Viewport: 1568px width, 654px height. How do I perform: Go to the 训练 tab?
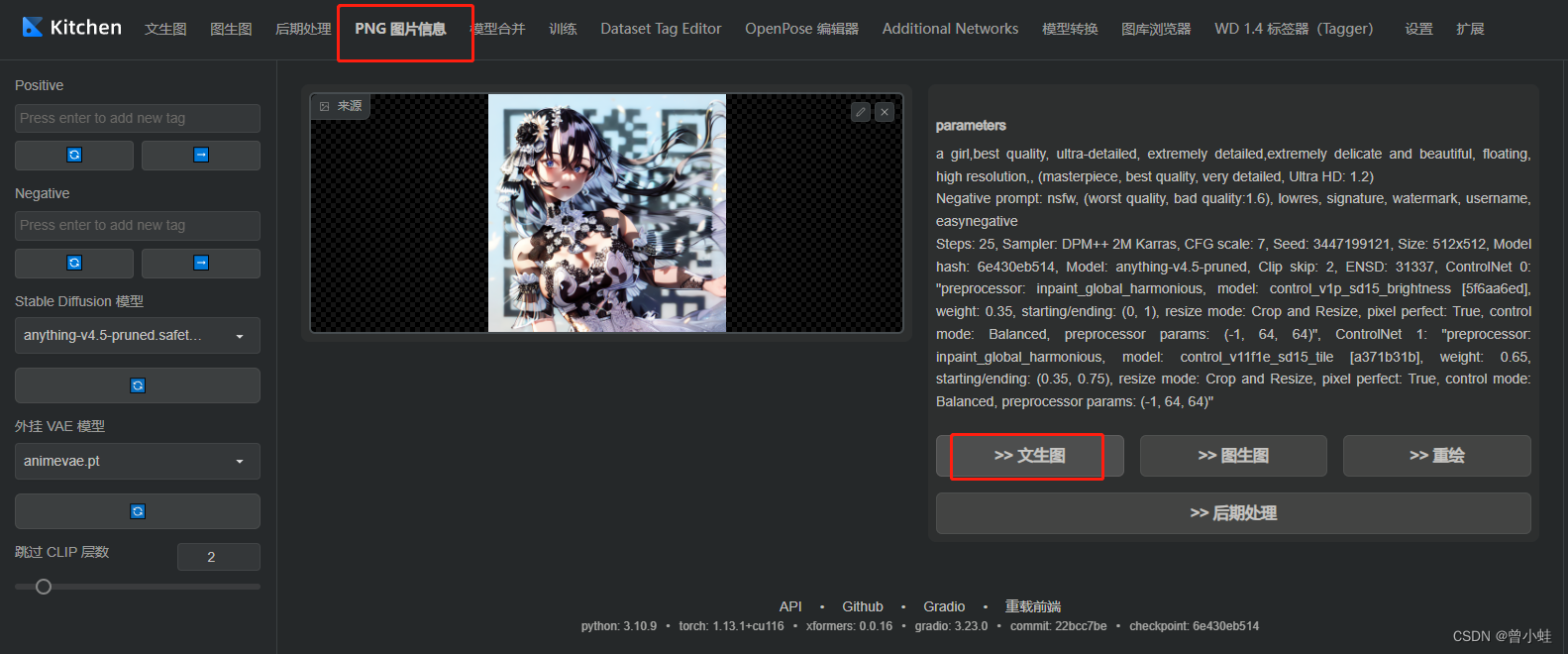(563, 29)
